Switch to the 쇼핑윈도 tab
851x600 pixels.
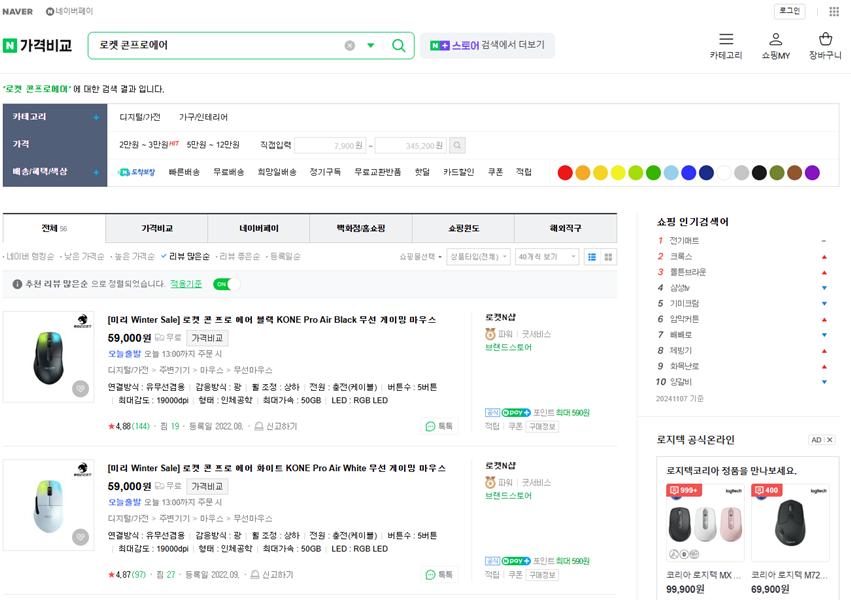[x=463, y=228]
